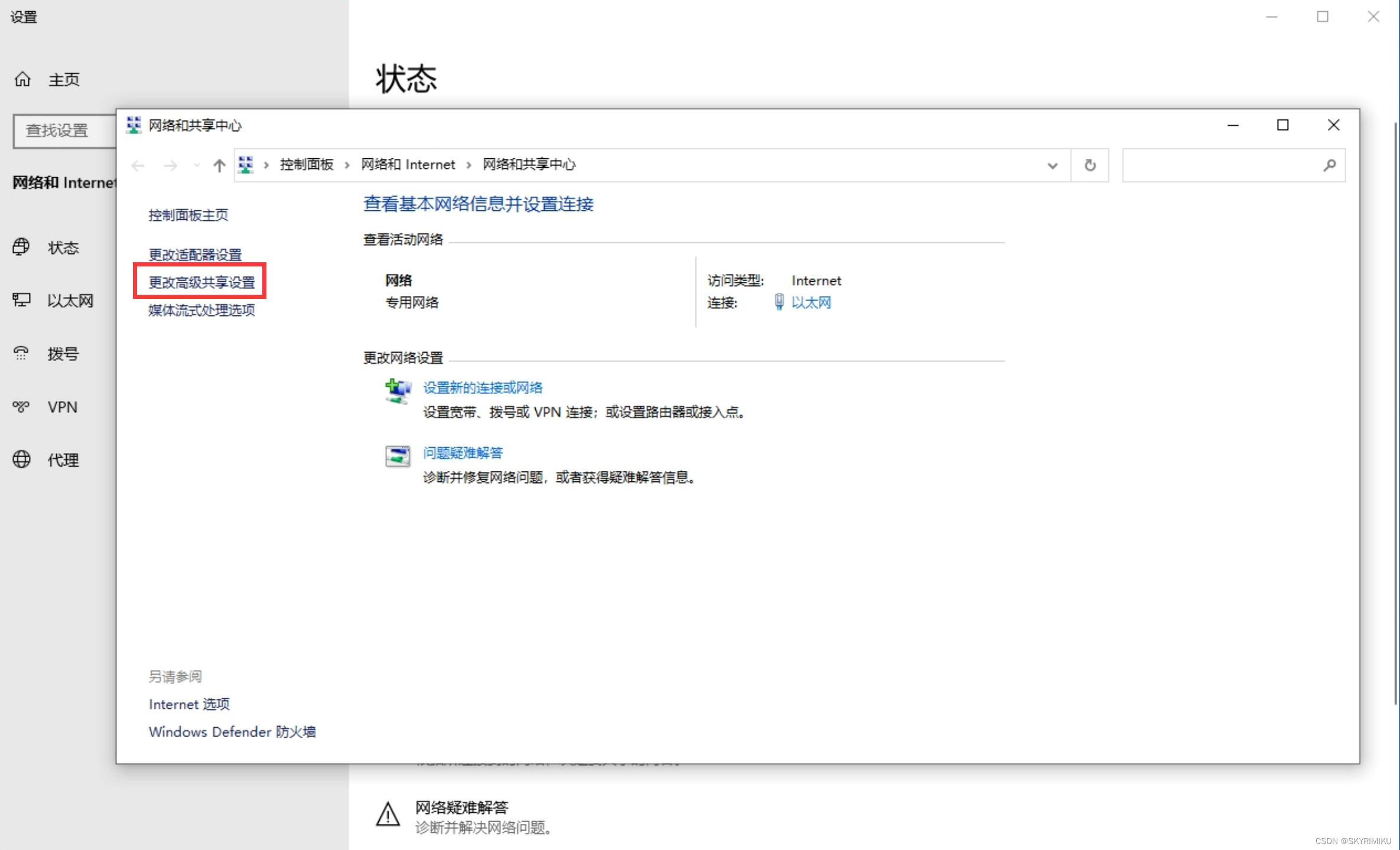Click the warning triangle icon beside 网络疑难解答

[x=388, y=815]
